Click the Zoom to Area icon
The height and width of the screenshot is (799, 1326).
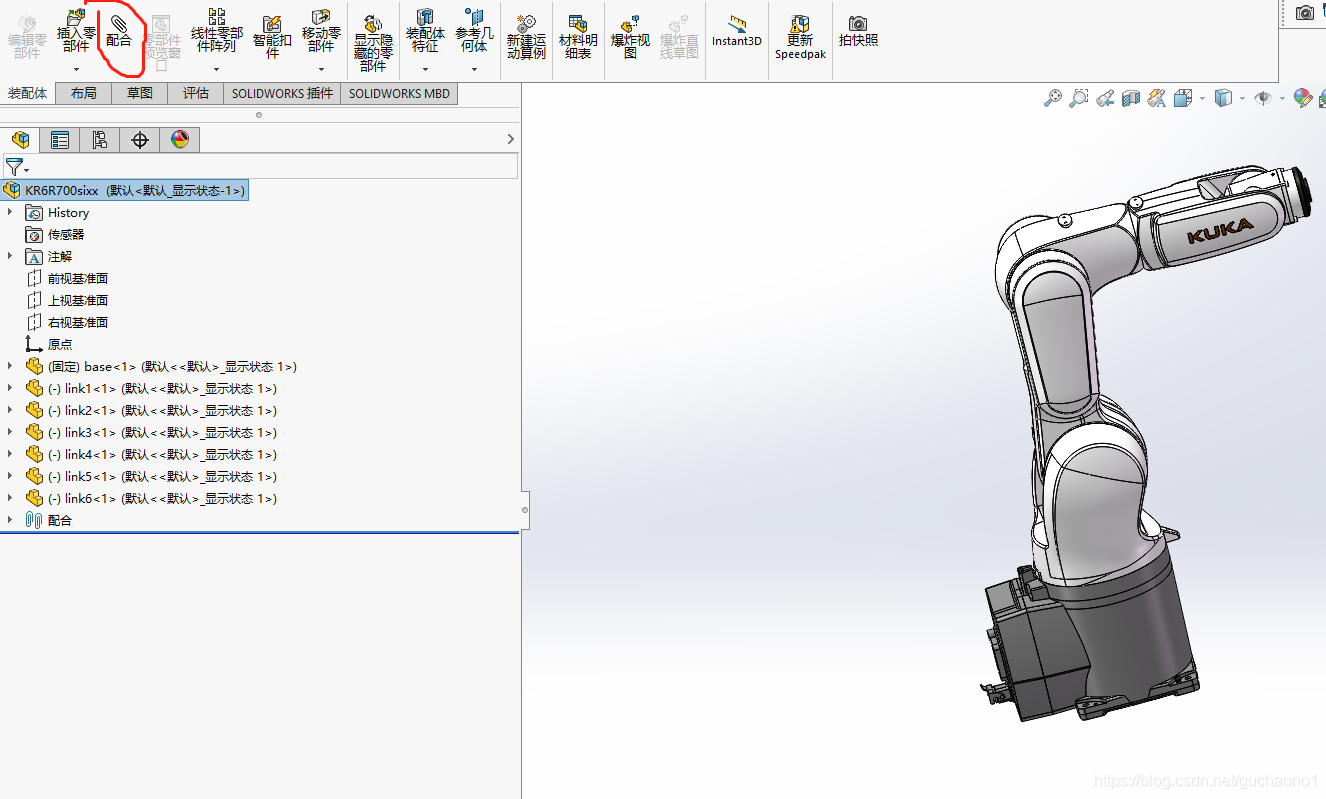point(1079,98)
